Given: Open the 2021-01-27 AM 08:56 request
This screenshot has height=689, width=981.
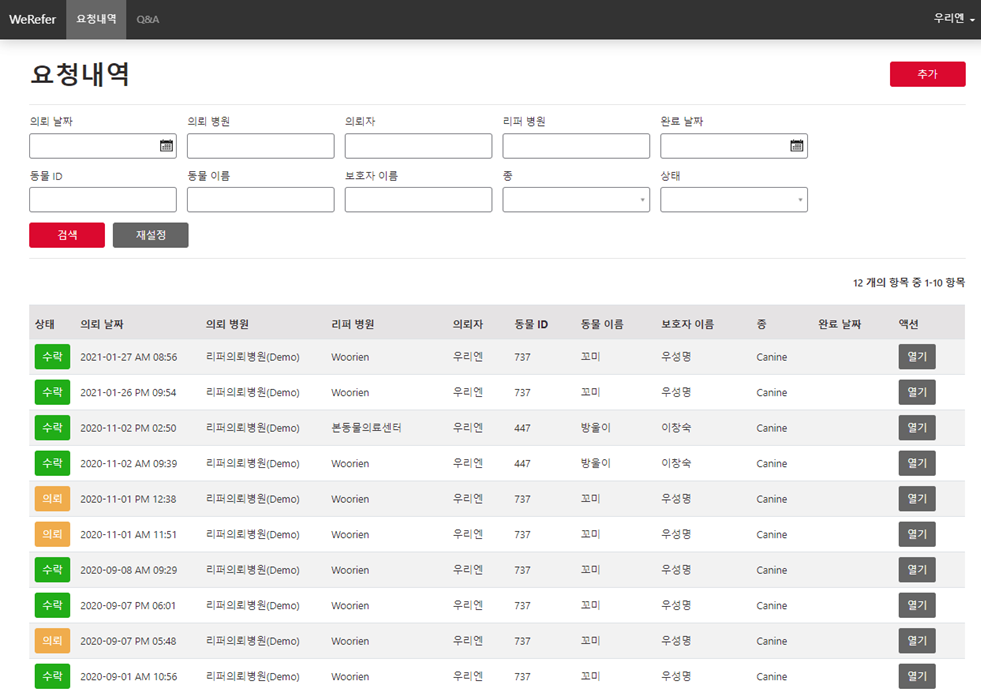Looking at the screenshot, I should tap(917, 357).
